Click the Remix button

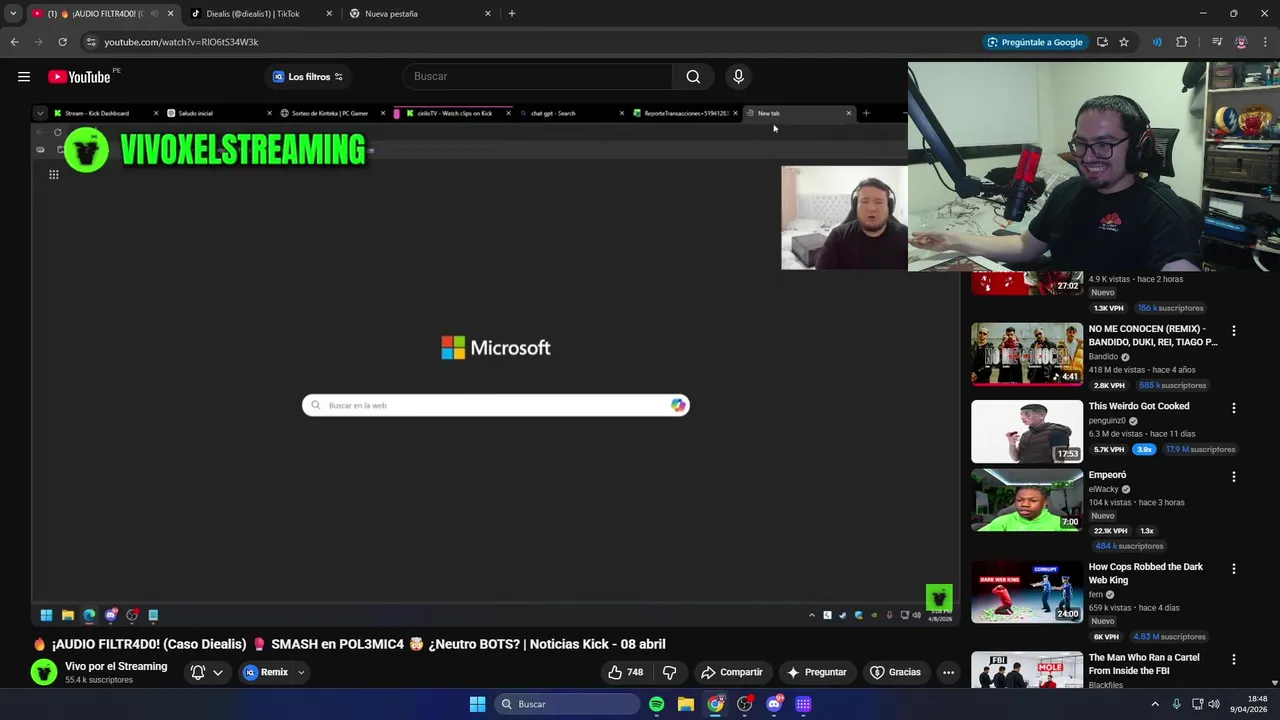[266, 672]
